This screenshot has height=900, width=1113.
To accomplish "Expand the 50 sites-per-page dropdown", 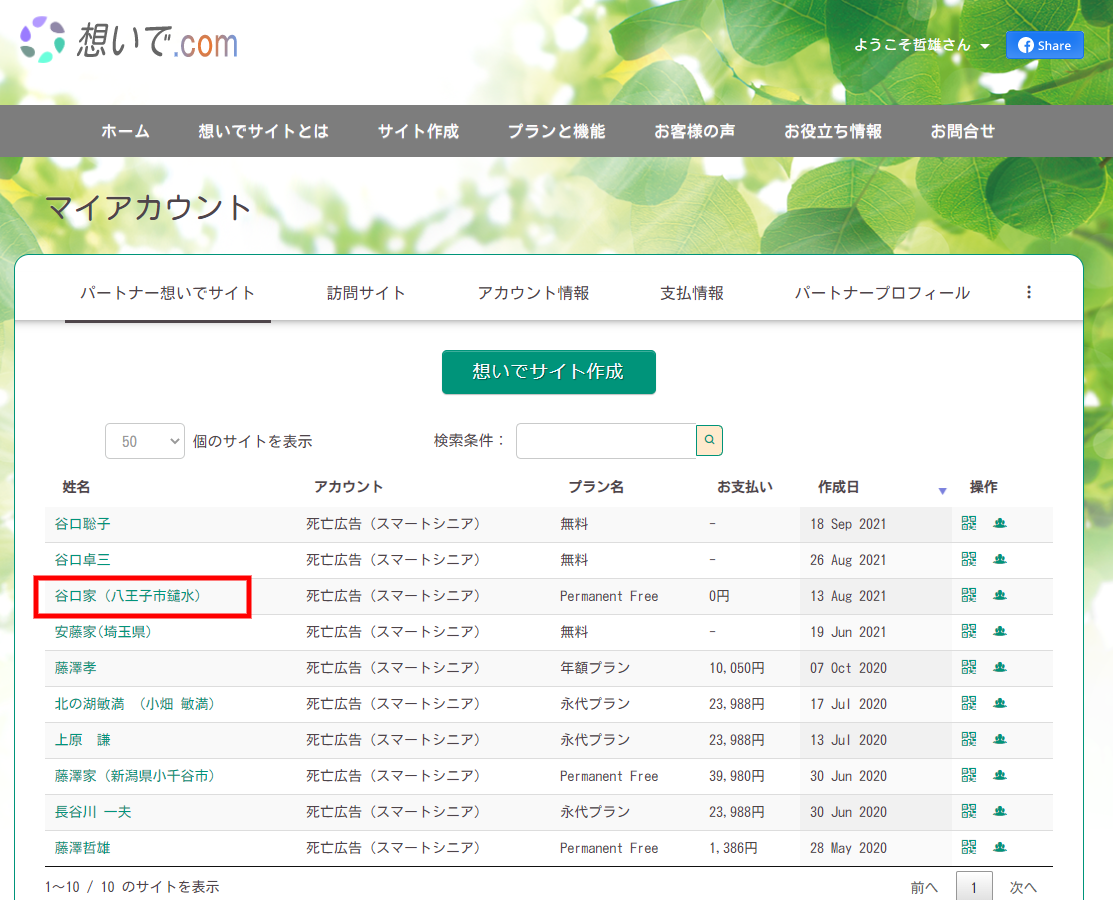I will click(145, 441).
